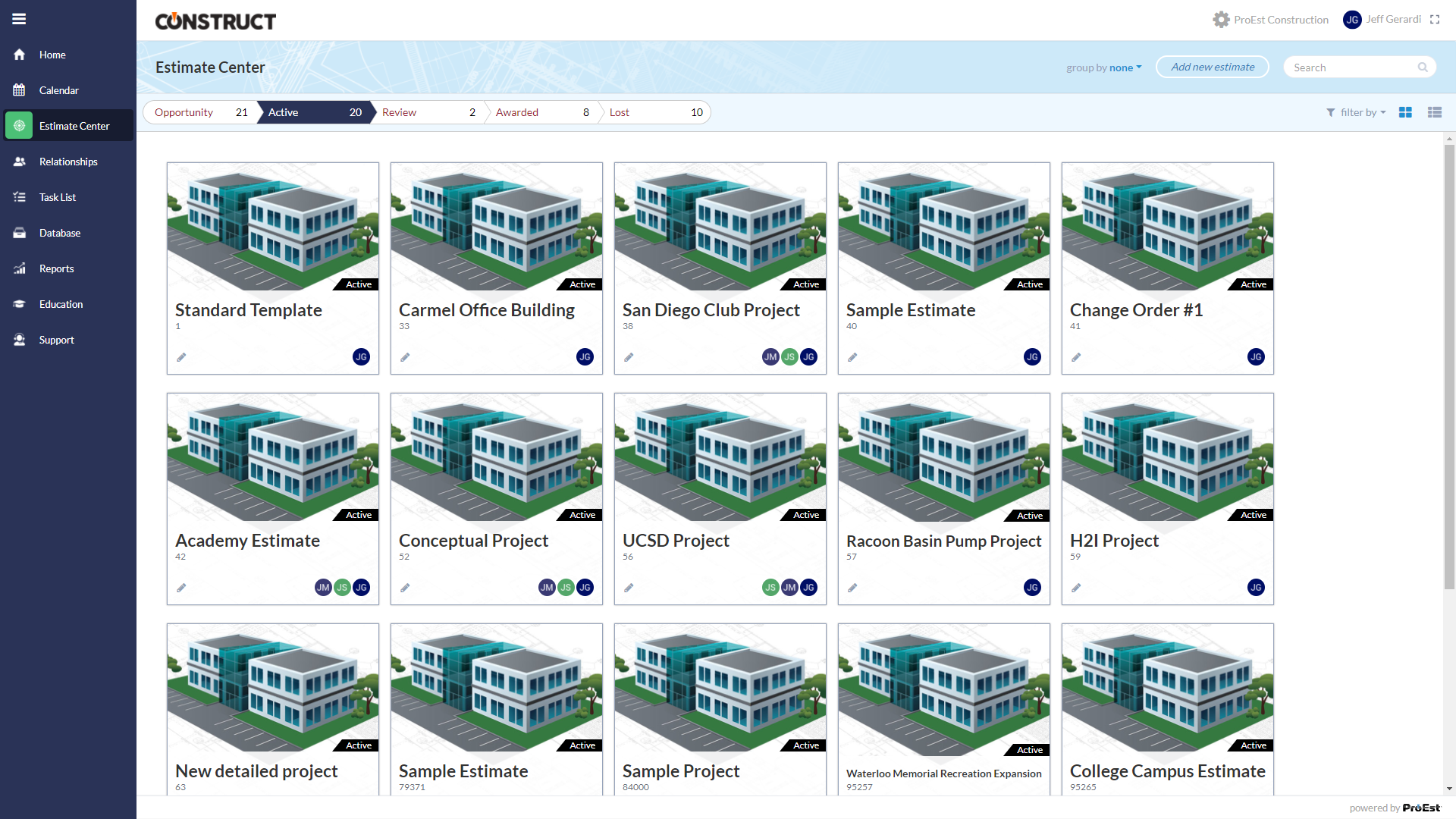Switch to list view layout
Viewport: 1456px width, 819px height.
pos(1434,112)
